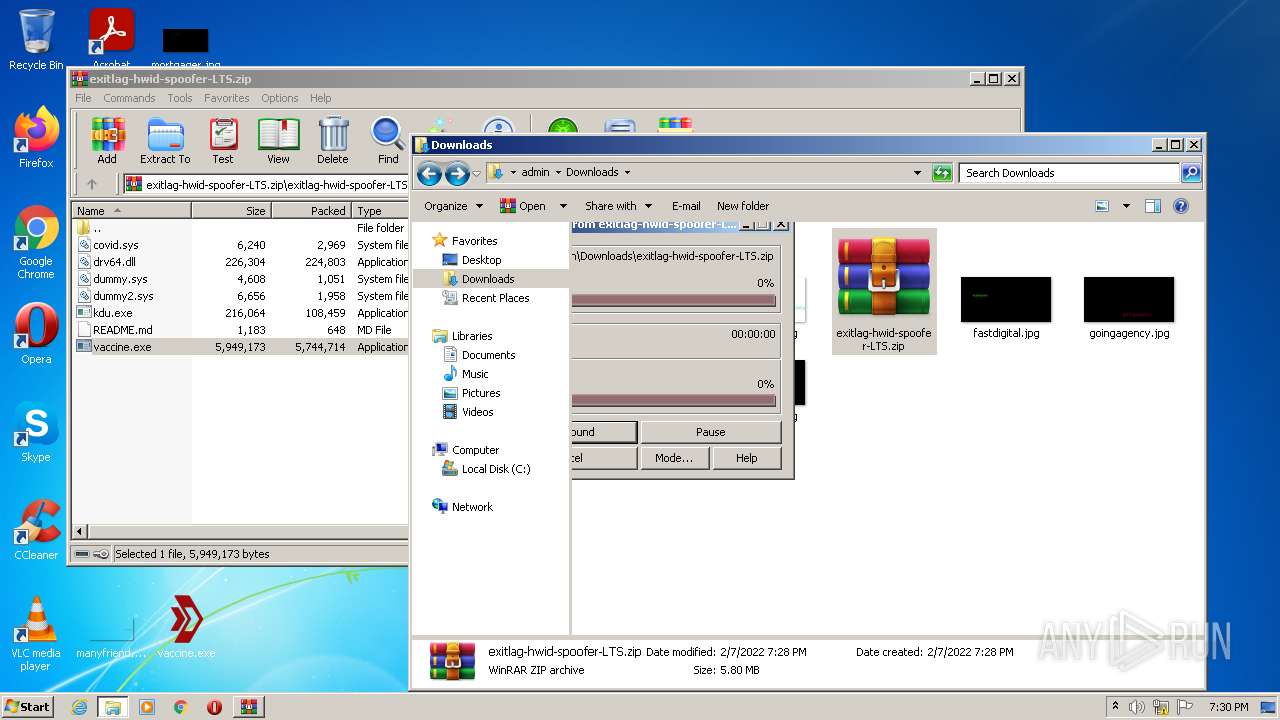Show hidden system tray icons

[x=1115, y=707]
